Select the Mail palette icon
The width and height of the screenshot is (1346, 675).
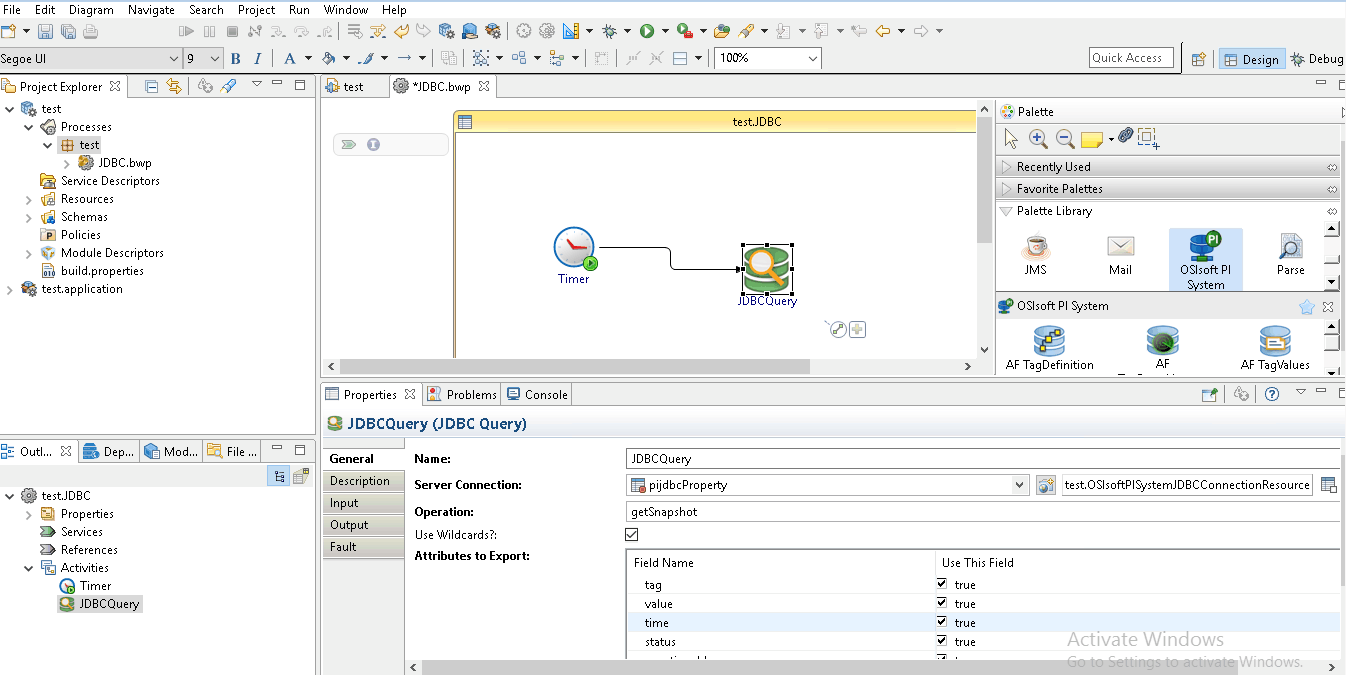pyautogui.click(x=1120, y=248)
